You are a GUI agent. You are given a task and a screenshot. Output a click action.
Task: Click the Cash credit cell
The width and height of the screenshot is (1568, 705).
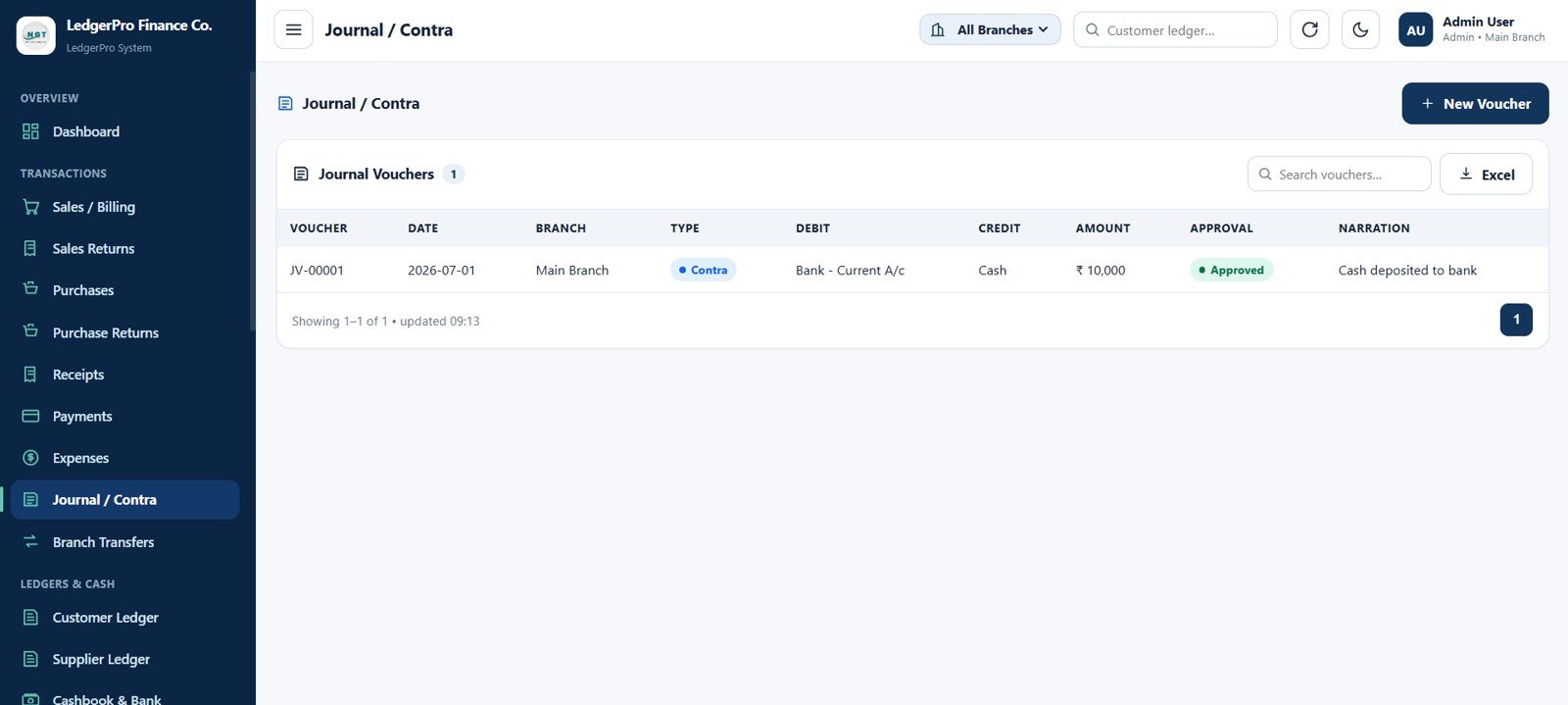click(992, 271)
